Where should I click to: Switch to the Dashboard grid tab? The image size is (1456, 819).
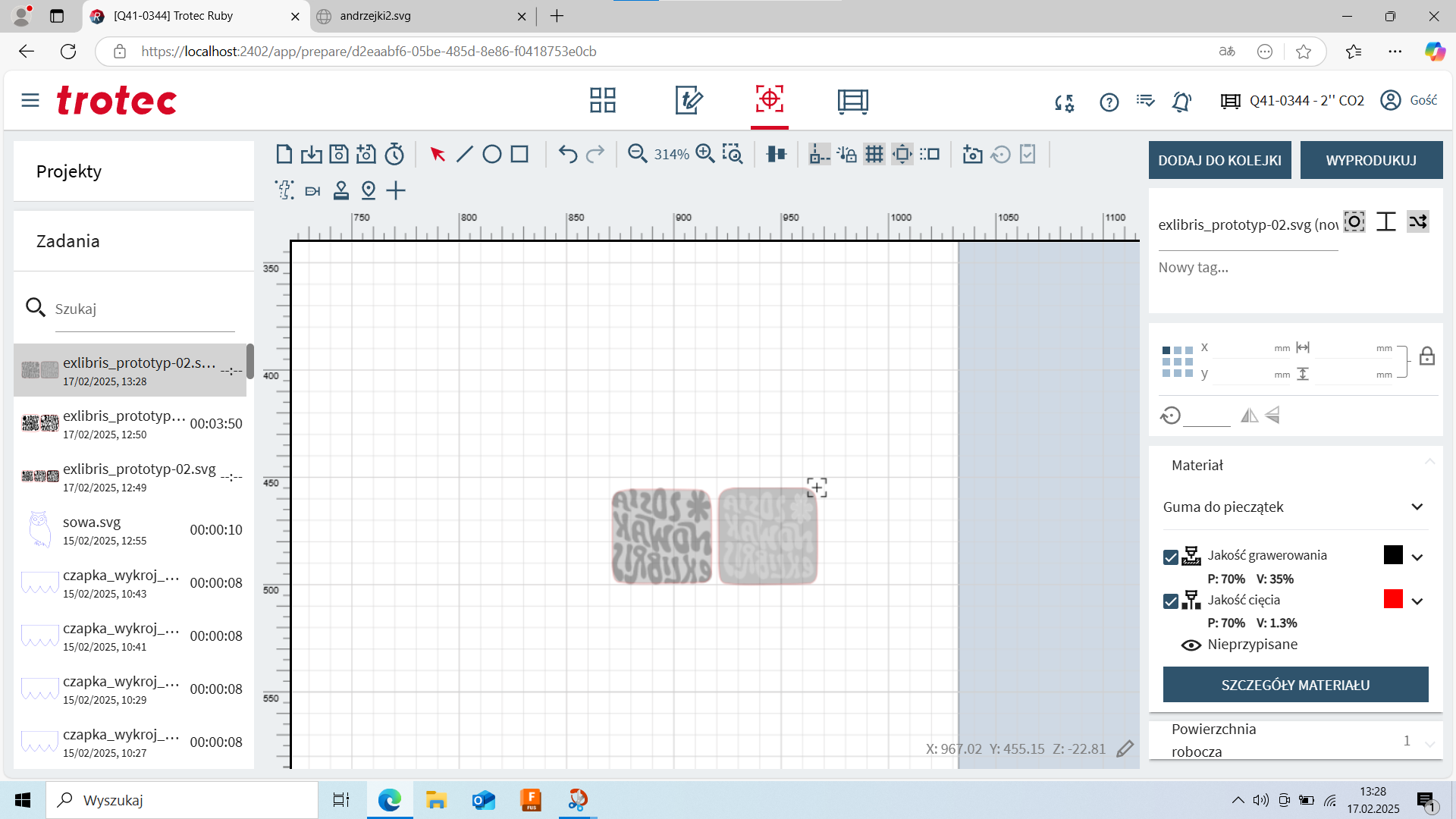(603, 100)
